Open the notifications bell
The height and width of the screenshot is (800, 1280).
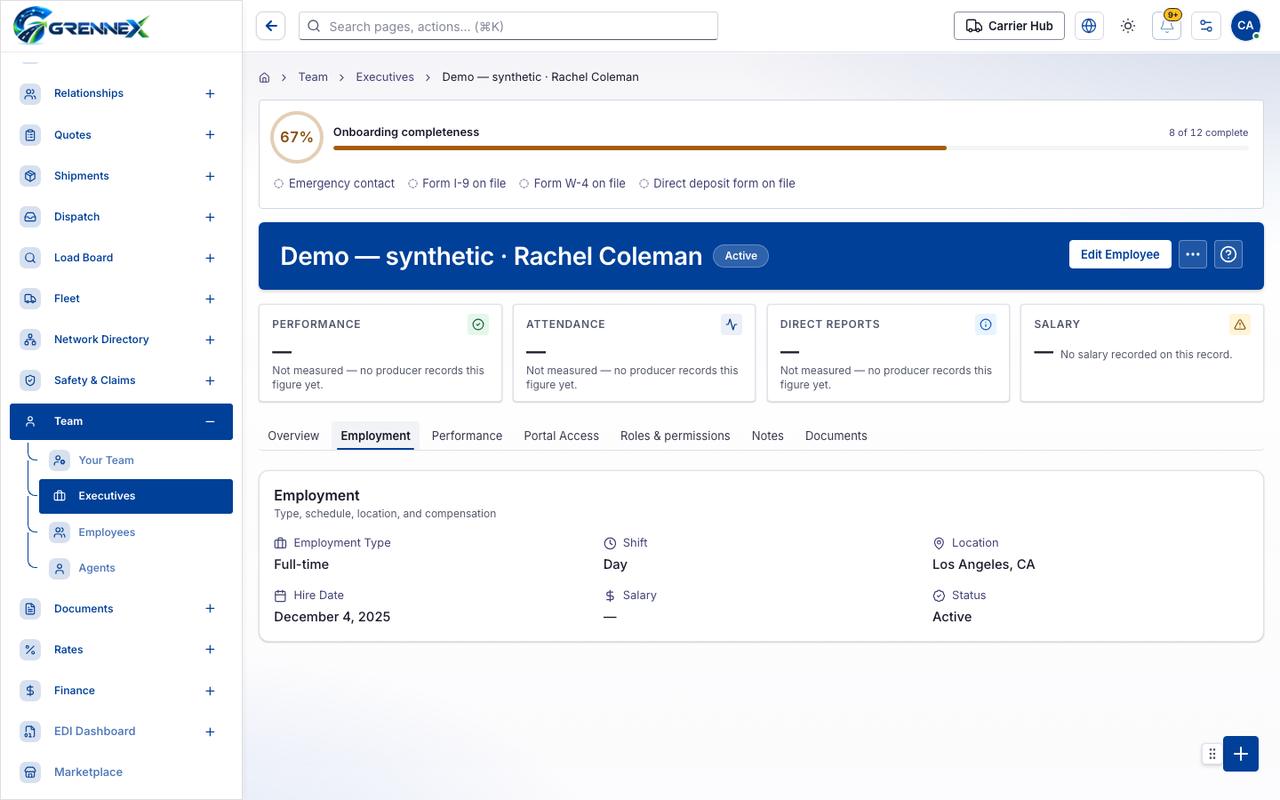(x=1167, y=26)
